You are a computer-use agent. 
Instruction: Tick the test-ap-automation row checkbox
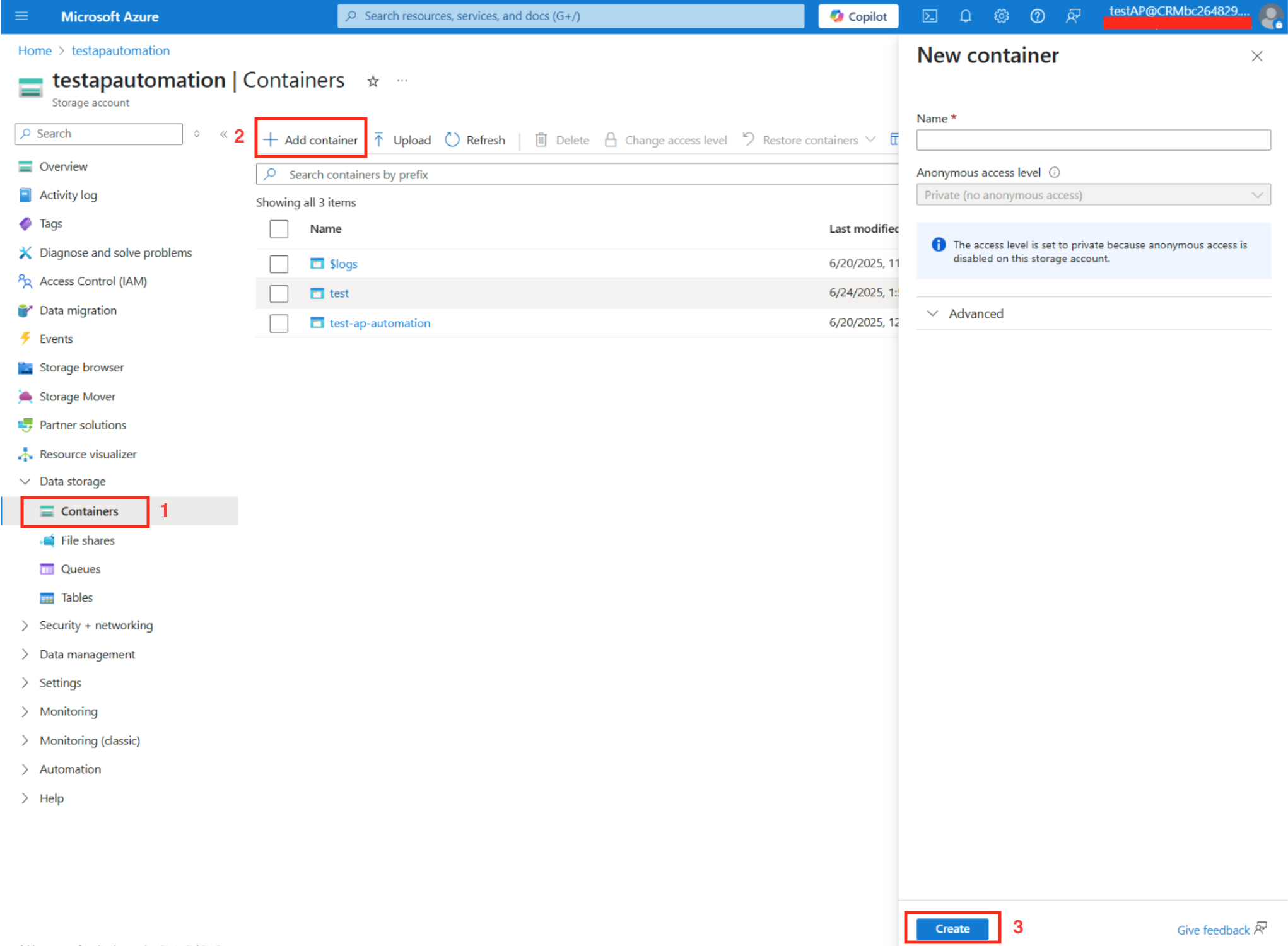(x=279, y=323)
